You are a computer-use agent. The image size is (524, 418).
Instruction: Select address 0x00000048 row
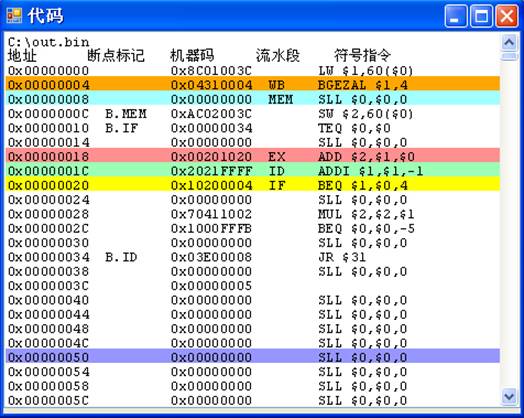(x=253, y=329)
